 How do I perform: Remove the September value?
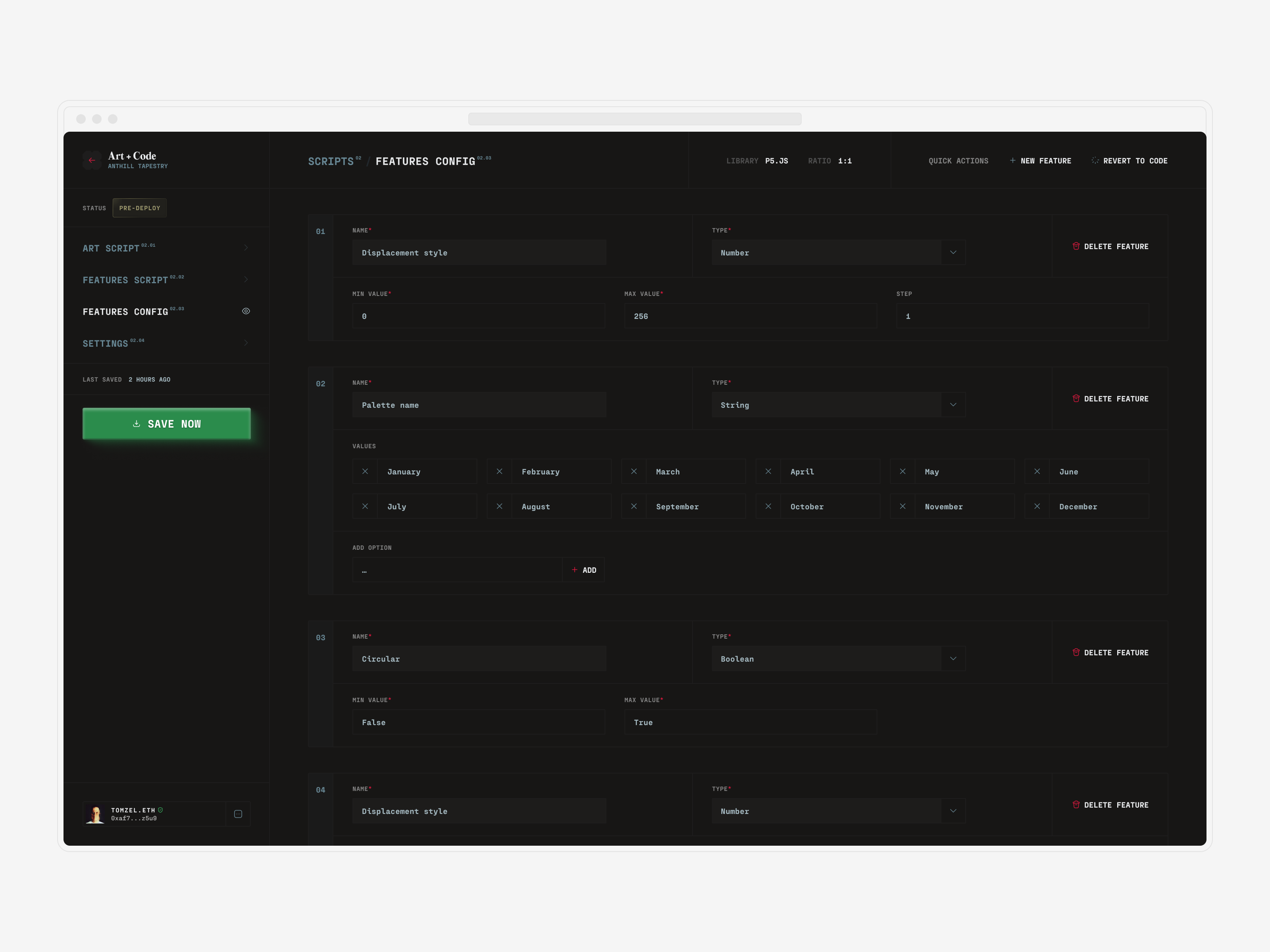634,506
